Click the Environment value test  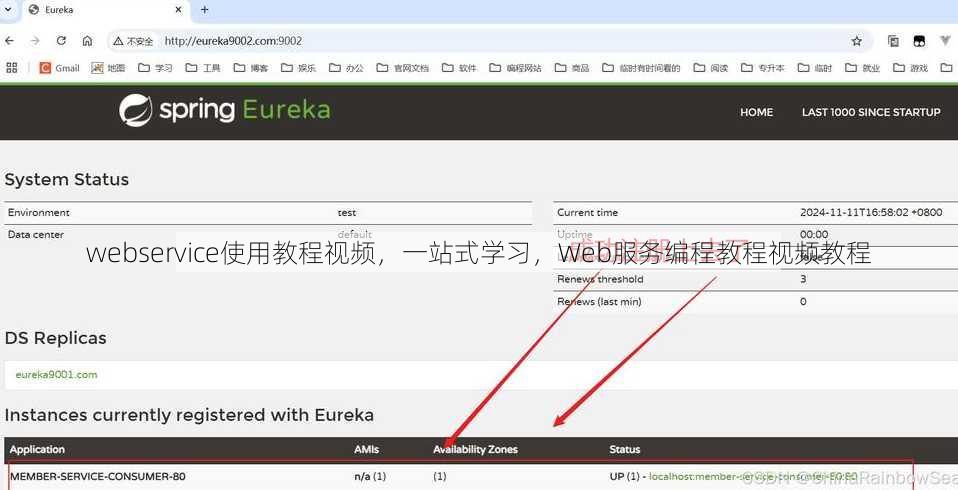[x=346, y=213]
